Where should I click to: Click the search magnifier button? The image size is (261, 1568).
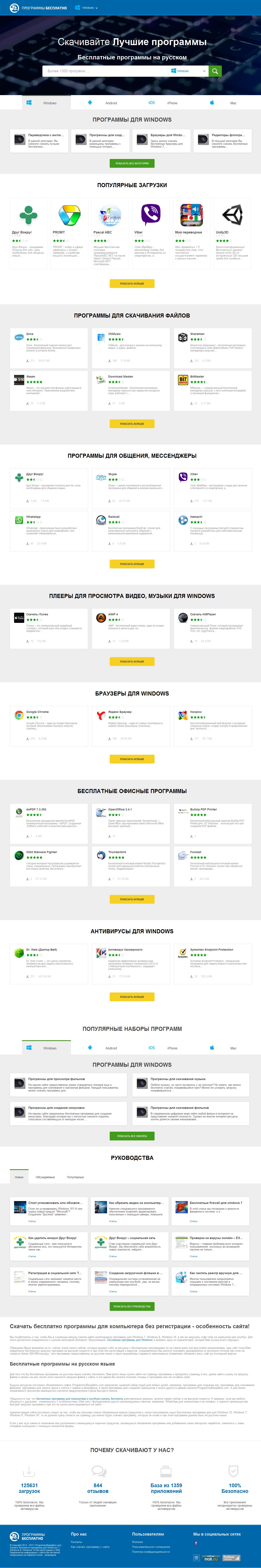point(215,71)
